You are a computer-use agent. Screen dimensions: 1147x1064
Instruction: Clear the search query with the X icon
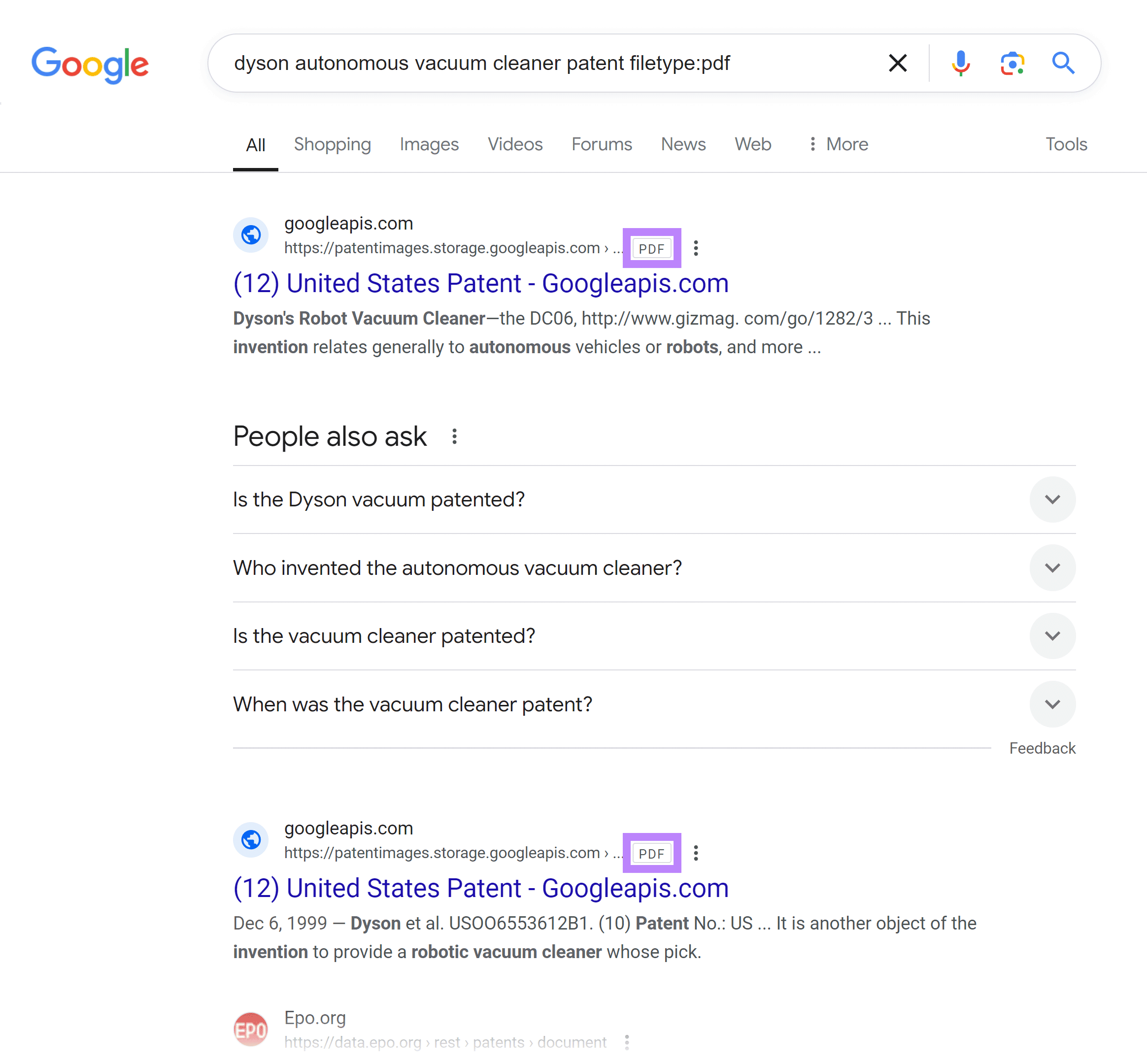(x=897, y=64)
